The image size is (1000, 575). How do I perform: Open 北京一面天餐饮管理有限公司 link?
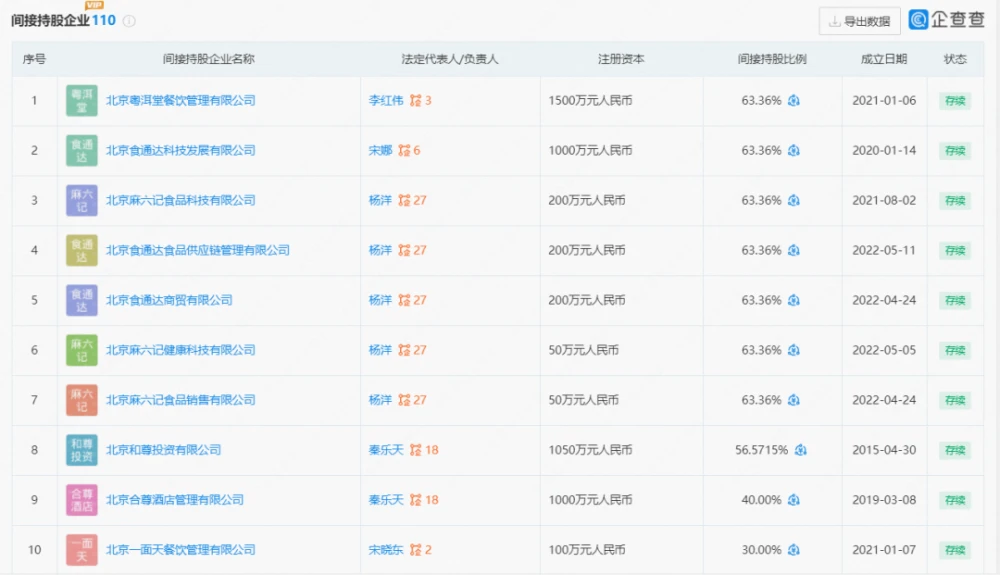point(180,550)
